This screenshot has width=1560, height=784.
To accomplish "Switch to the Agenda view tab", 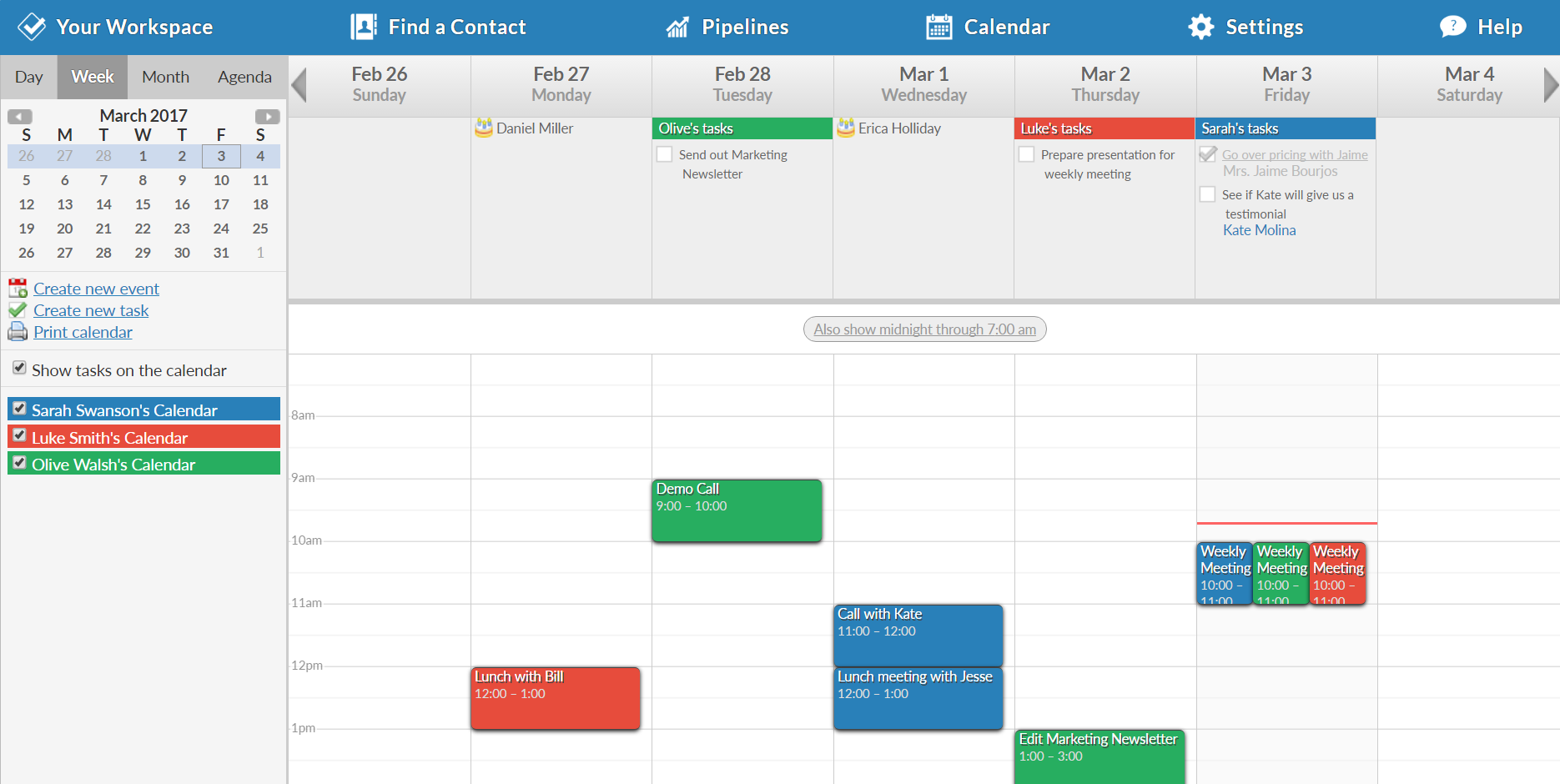I will click(x=244, y=77).
